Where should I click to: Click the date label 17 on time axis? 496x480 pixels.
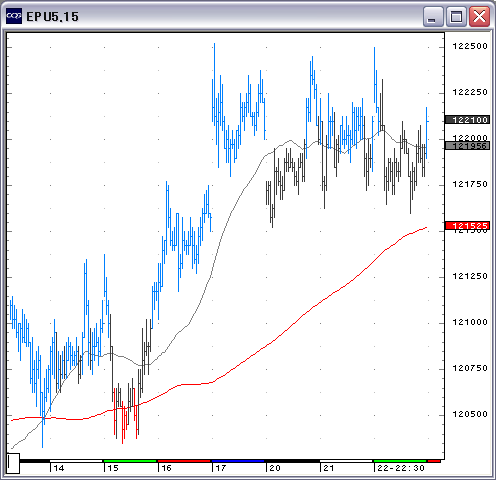[220, 468]
